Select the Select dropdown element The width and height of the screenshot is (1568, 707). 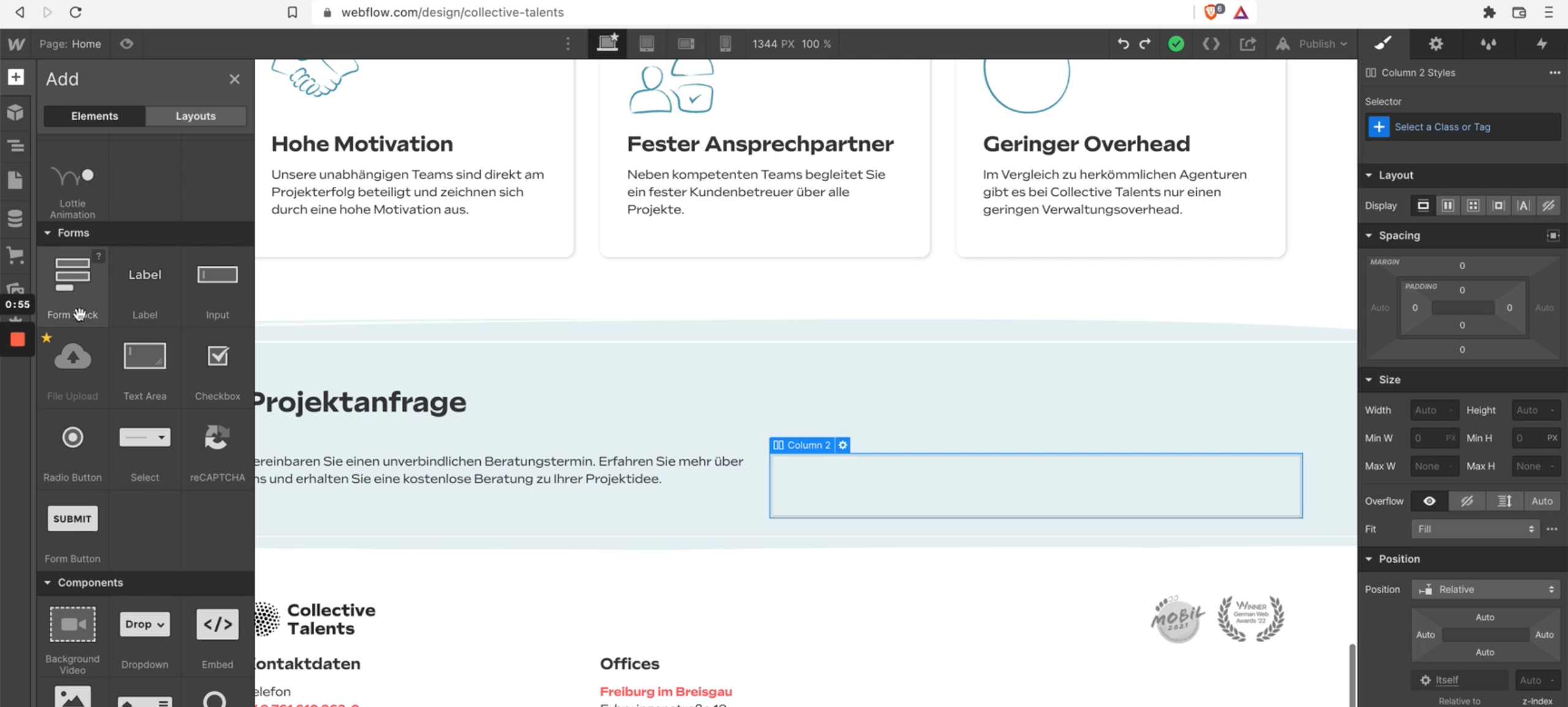145,450
